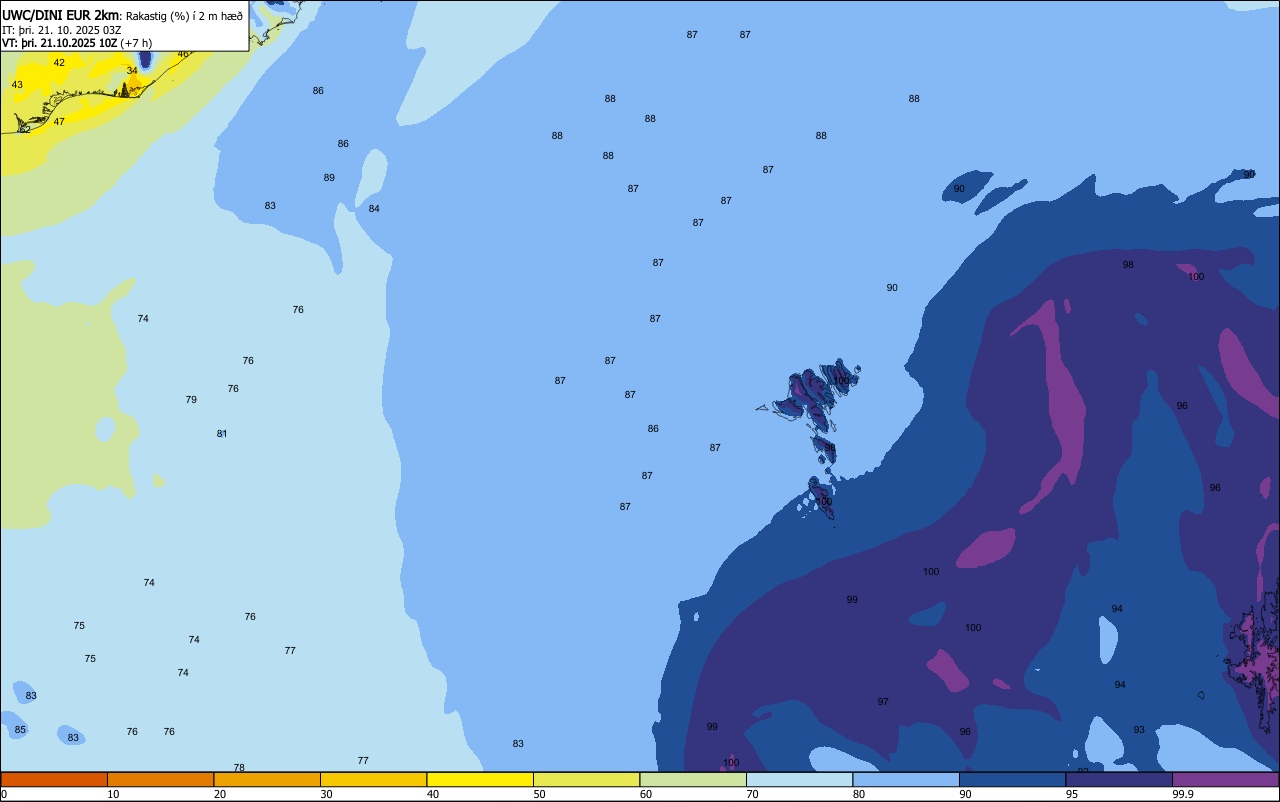This screenshot has height=802, width=1280.
Task: Click the legend tick label '99.9'
Action: coord(1183,794)
